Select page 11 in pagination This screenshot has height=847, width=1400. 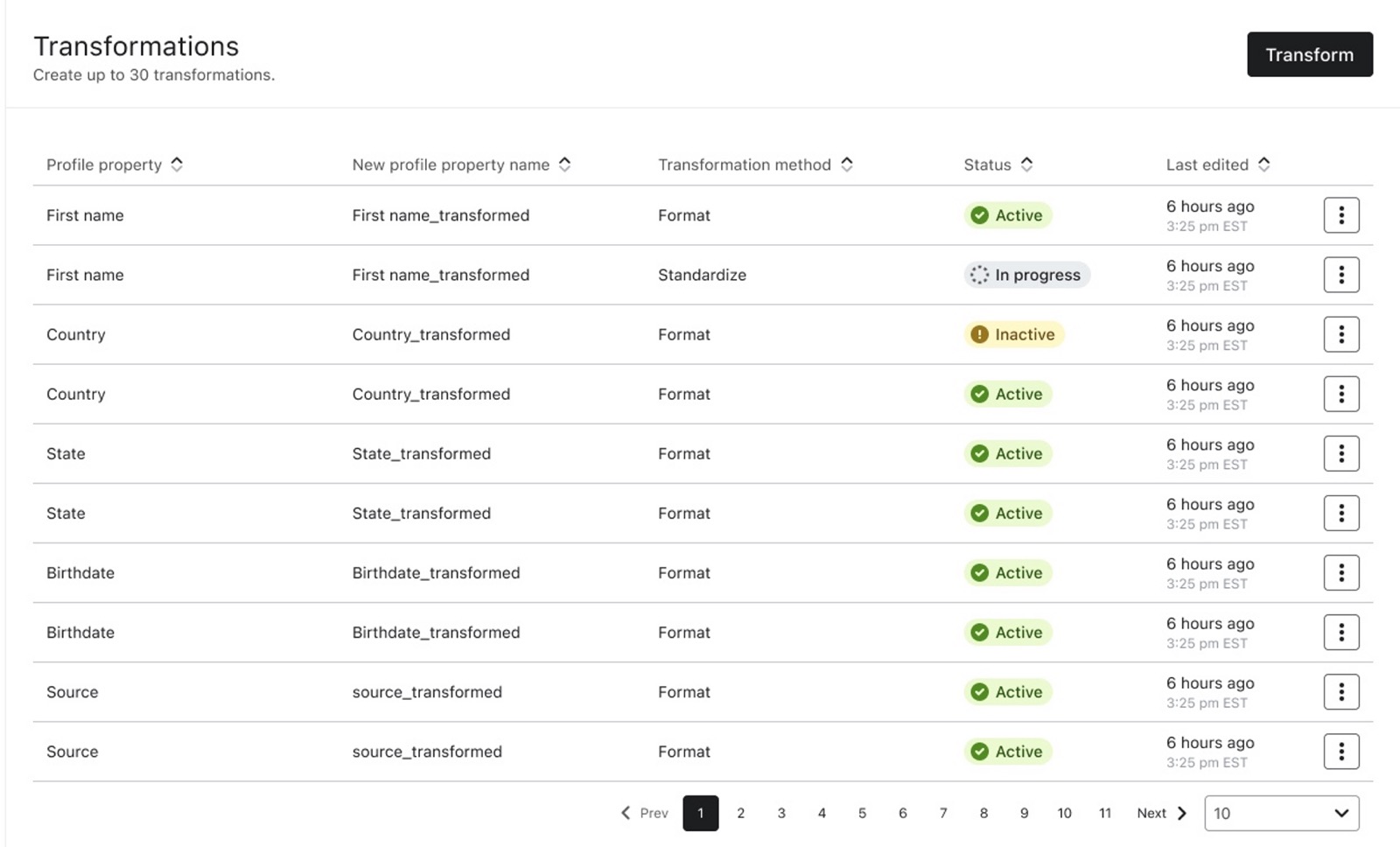[x=1104, y=813]
